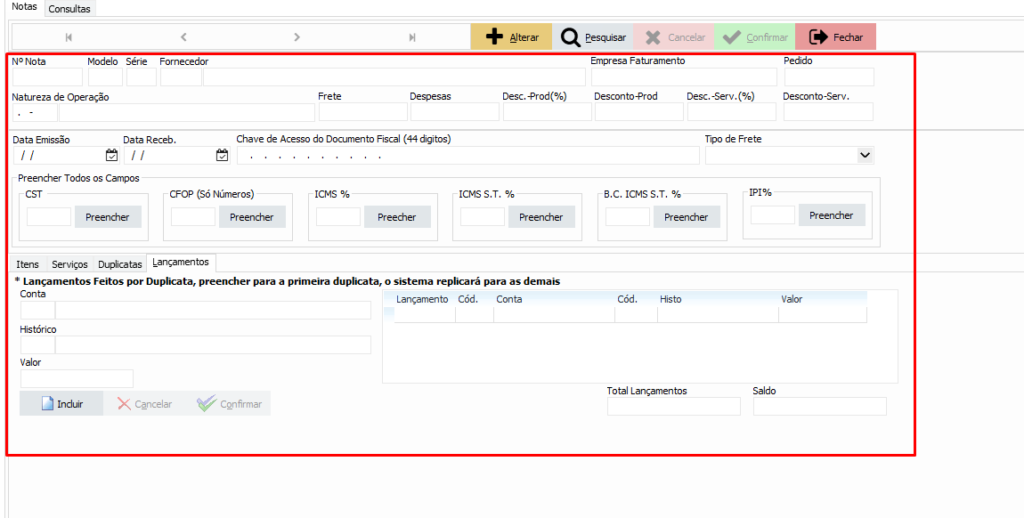Open the Data Emissão calendar picker

tap(112, 155)
